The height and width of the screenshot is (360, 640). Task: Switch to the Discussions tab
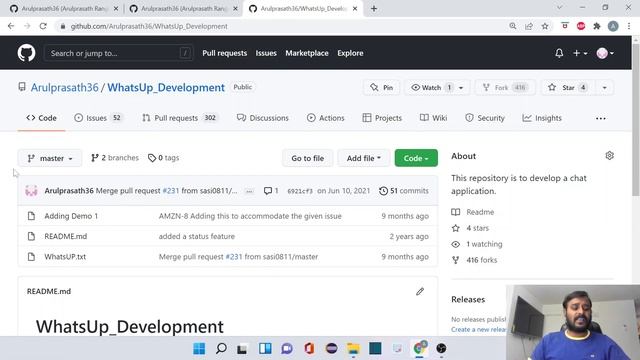point(263,118)
